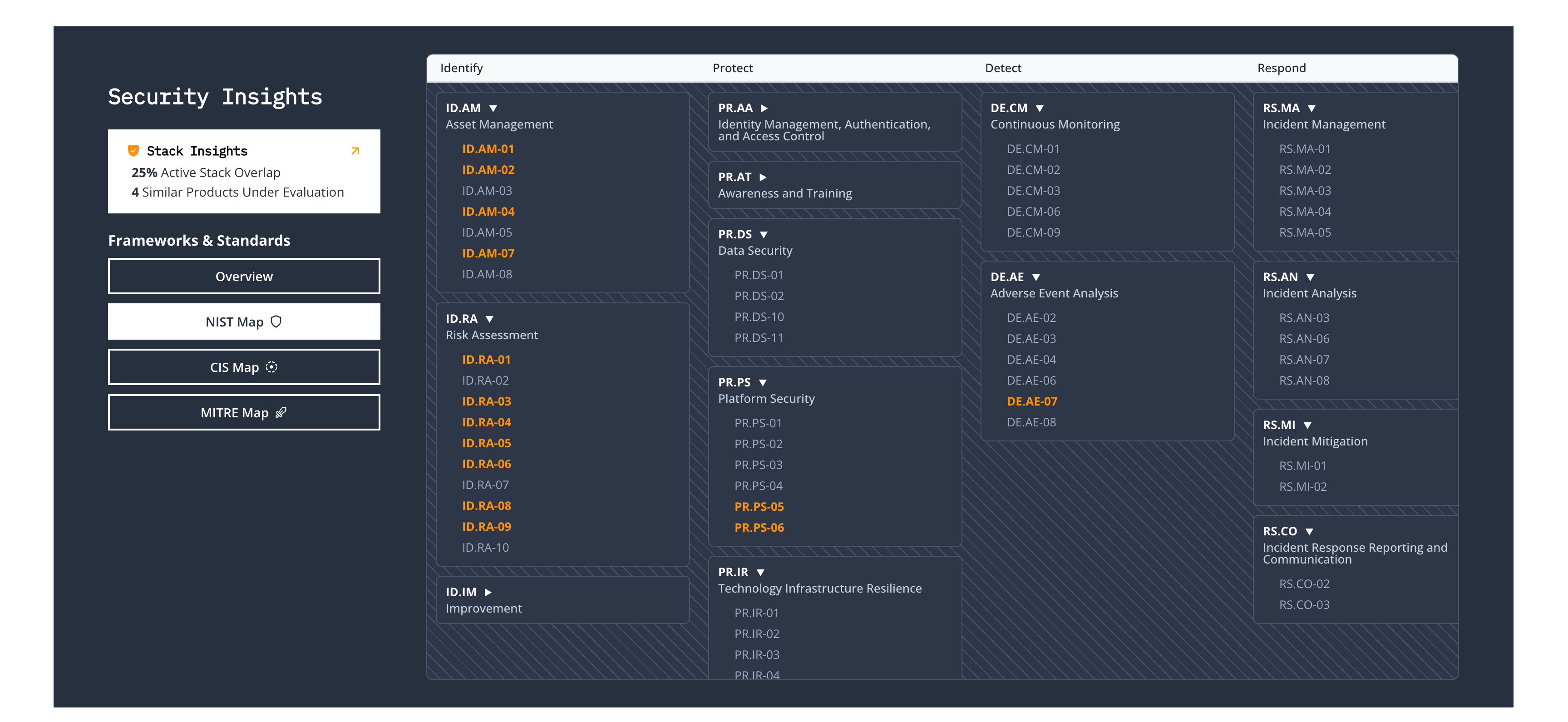Viewport: 1568px width, 722px height.
Task: Select the Detect column header
Action: (x=1002, y=68)
